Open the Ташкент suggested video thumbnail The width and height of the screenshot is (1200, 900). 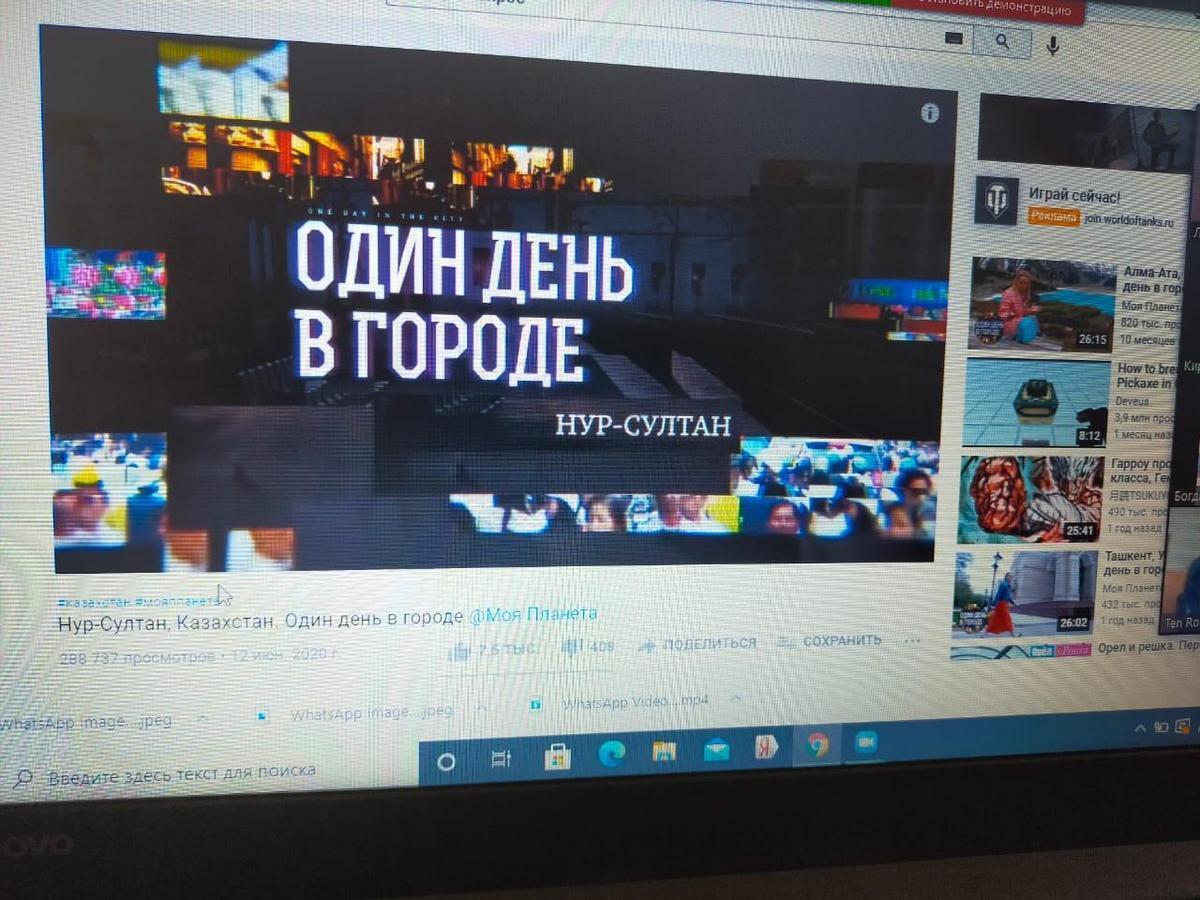1024,593
